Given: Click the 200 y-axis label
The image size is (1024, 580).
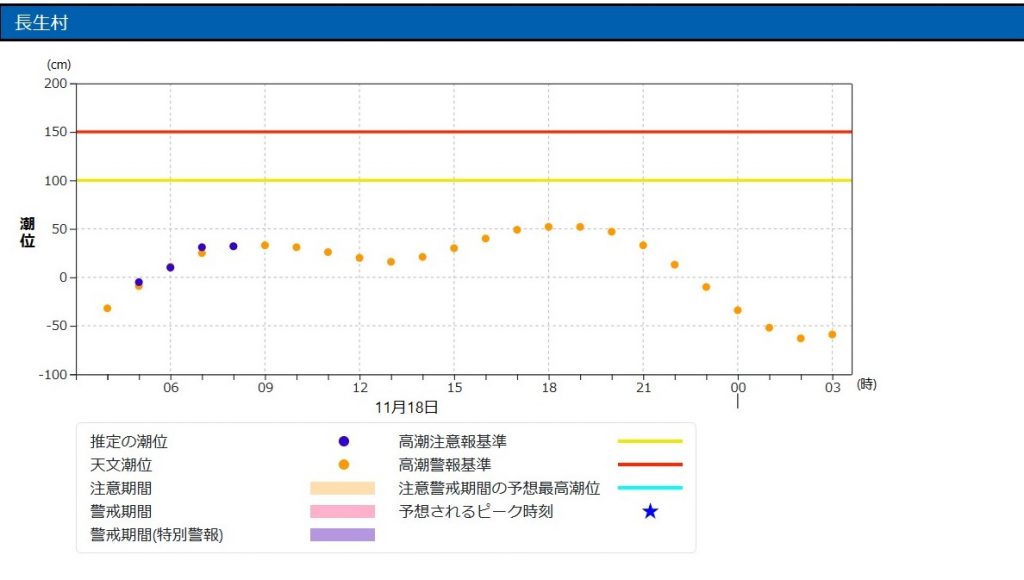Looking at the screenshot, I should pos(56,84).
